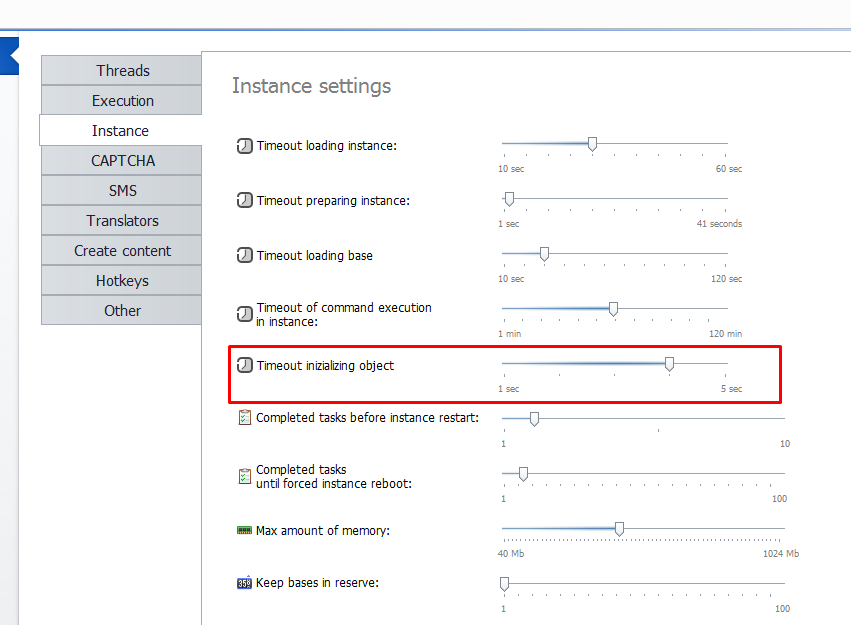Open the Create content tab
Viewport: 851px width, 625px height.
tap(122, 251)
